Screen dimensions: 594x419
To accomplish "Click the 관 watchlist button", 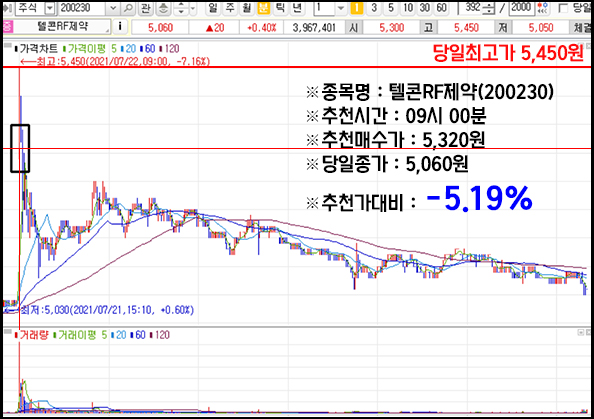I will pyautogui.click(x=146, y=8).
